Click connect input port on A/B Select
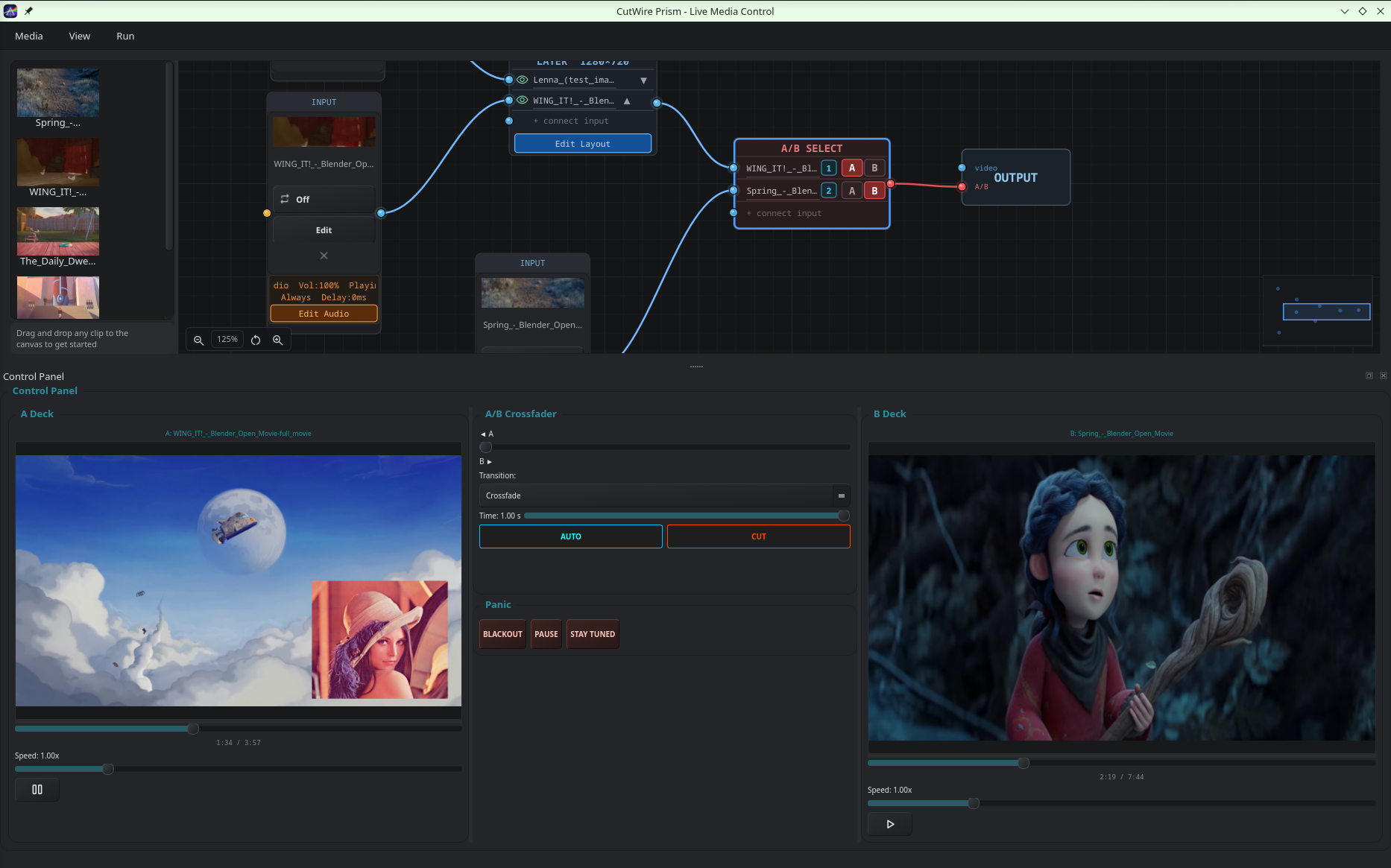 (x=734, y=213)
